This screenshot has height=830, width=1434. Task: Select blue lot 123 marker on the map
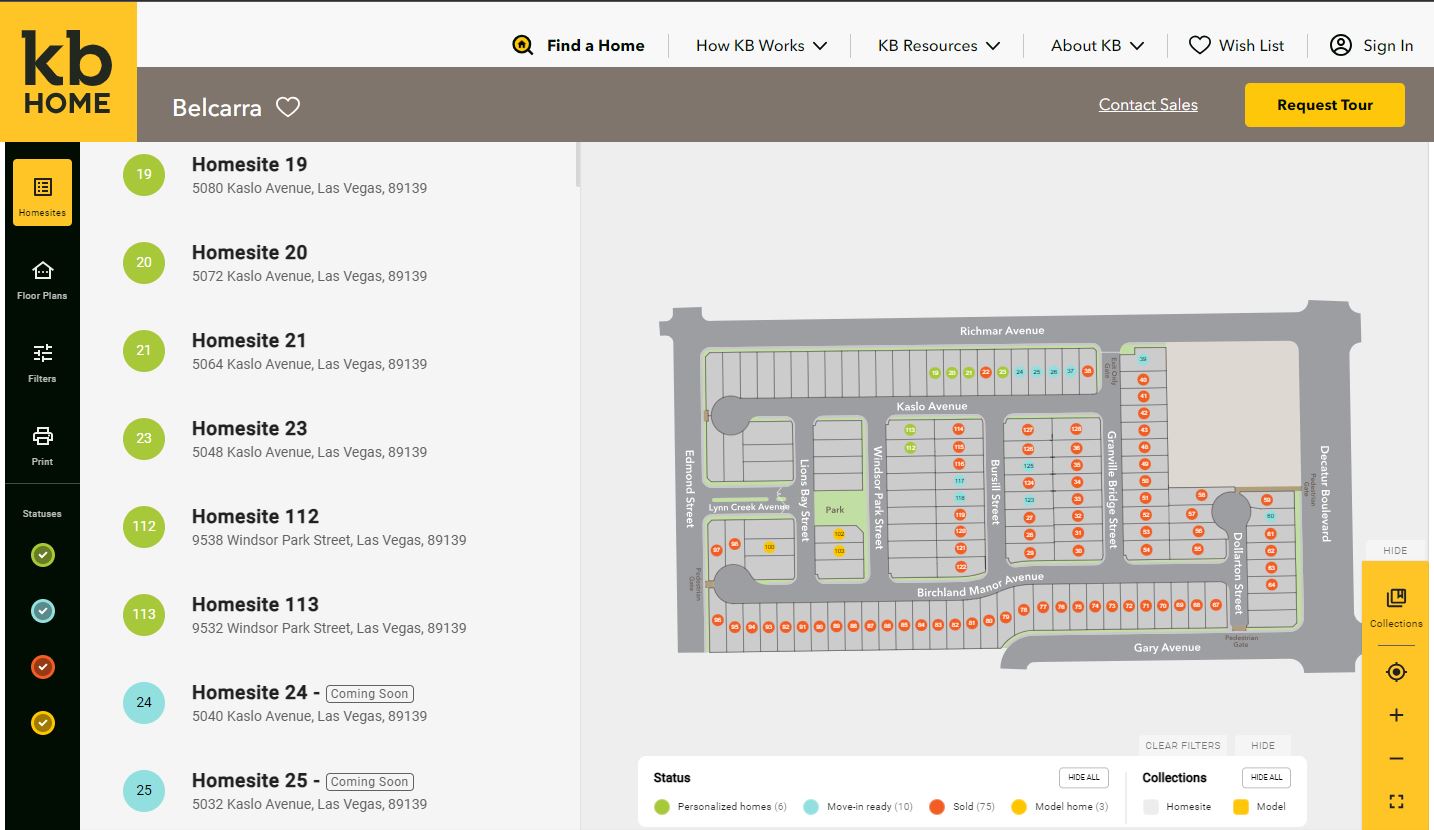(x=1029, y=499)
